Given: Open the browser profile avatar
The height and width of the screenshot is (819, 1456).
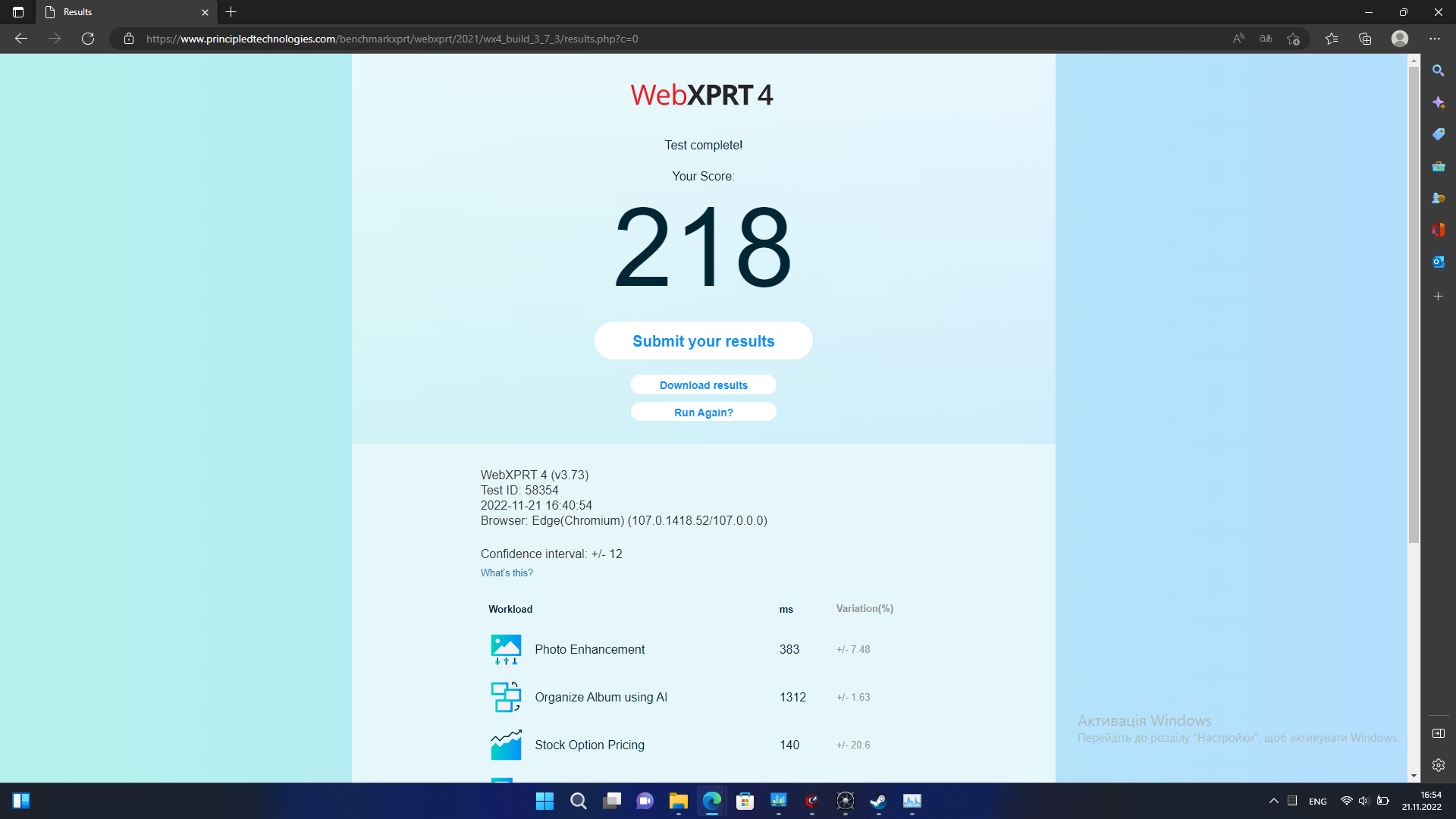Looking at the screenshot, I should (1400, 39).
